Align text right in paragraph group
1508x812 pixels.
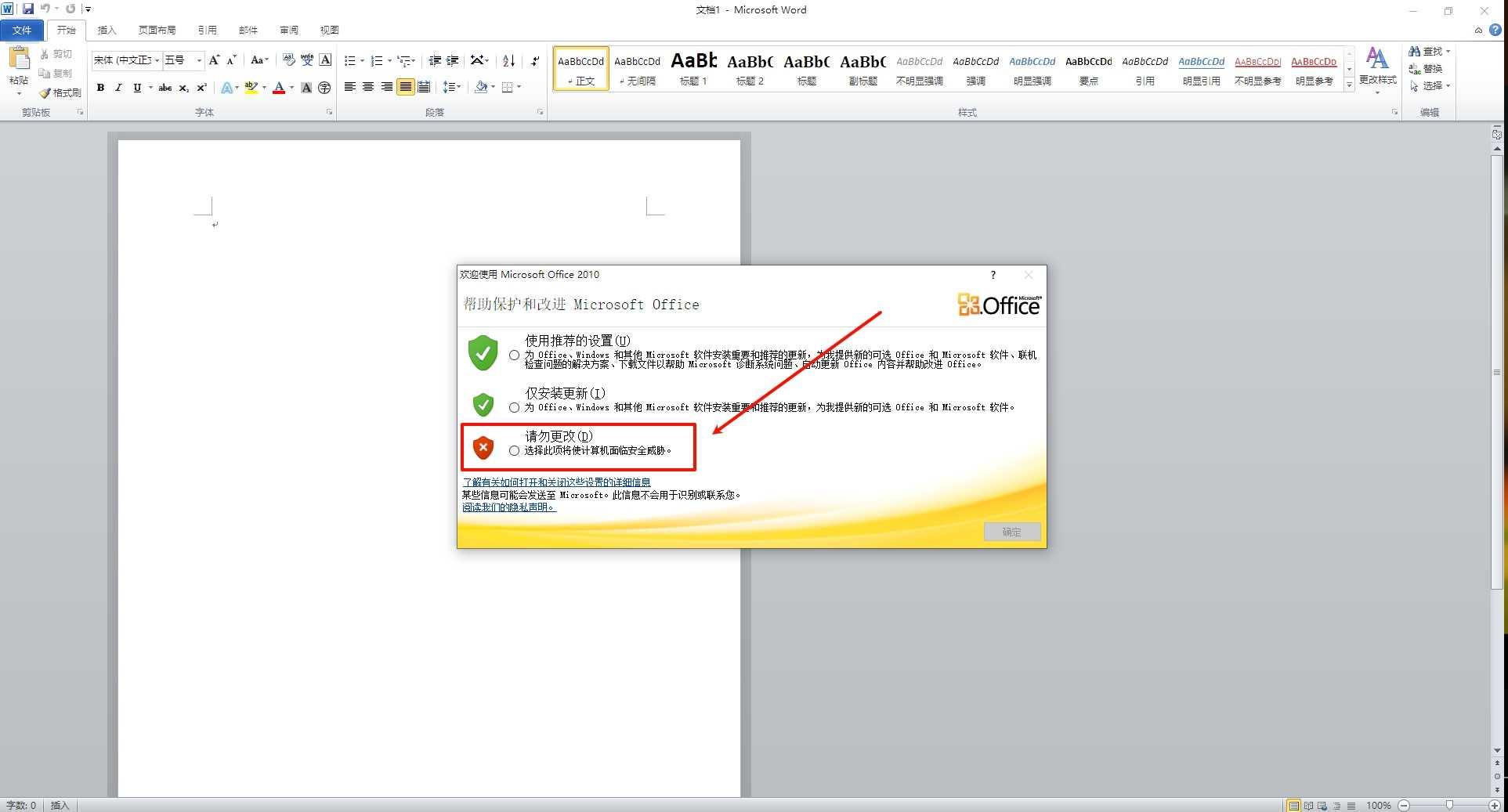[386, 87]
